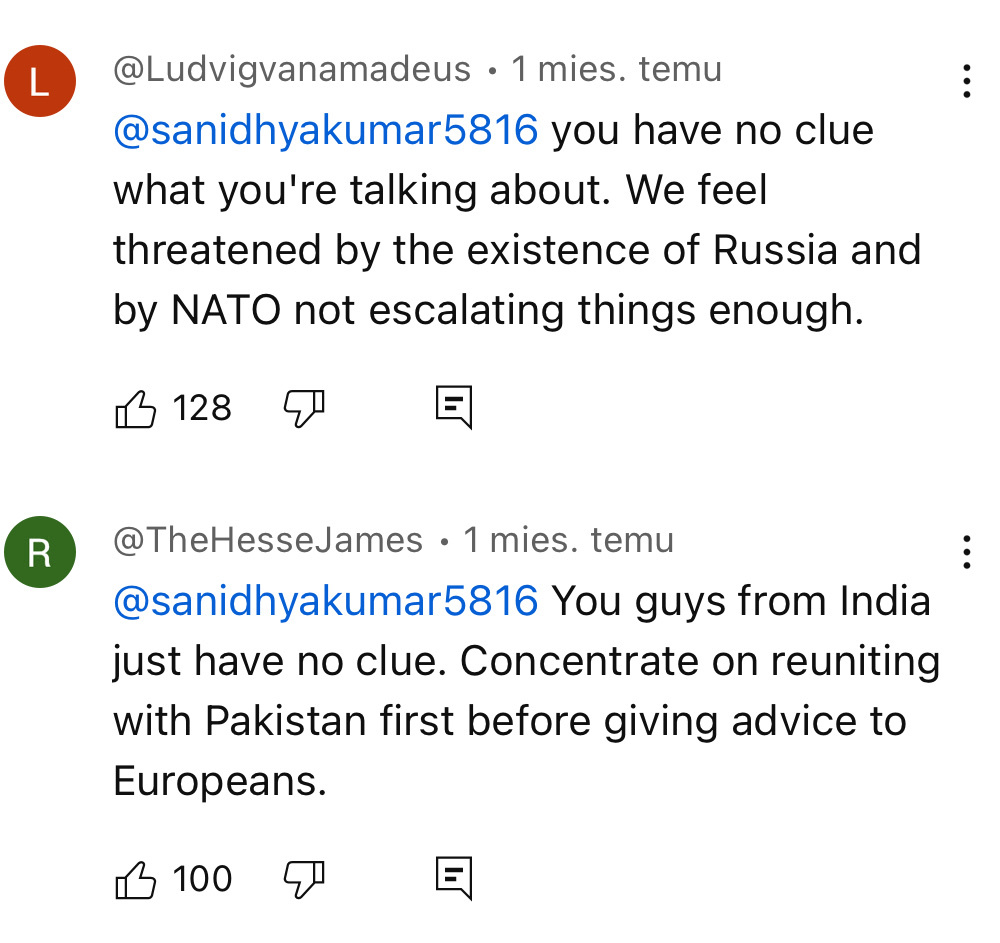The width and height of the screenshot is (1000, 943).
Task: Open the green R profile avatar
Action: 40,552
